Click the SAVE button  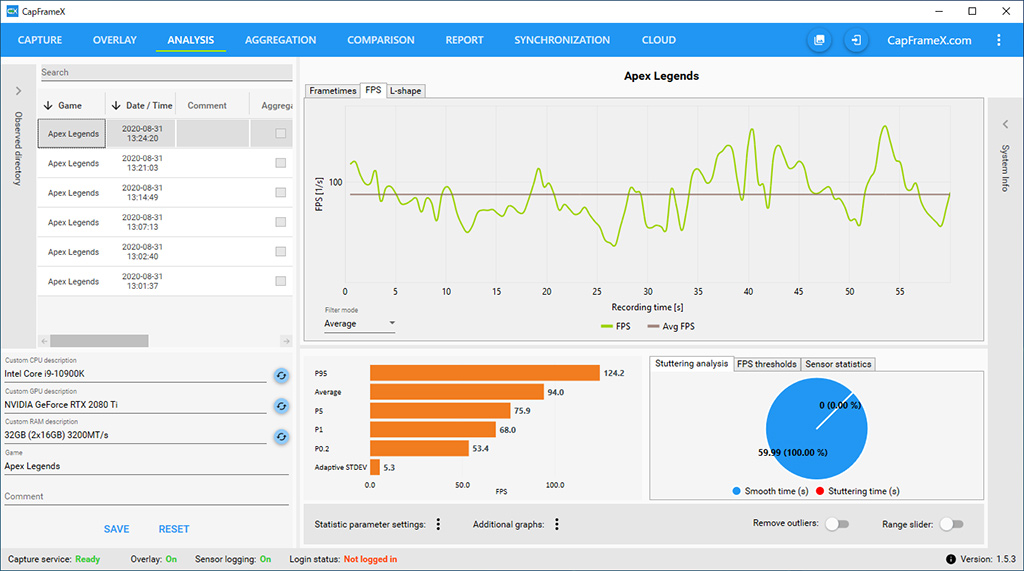click(x=116, y=529)
